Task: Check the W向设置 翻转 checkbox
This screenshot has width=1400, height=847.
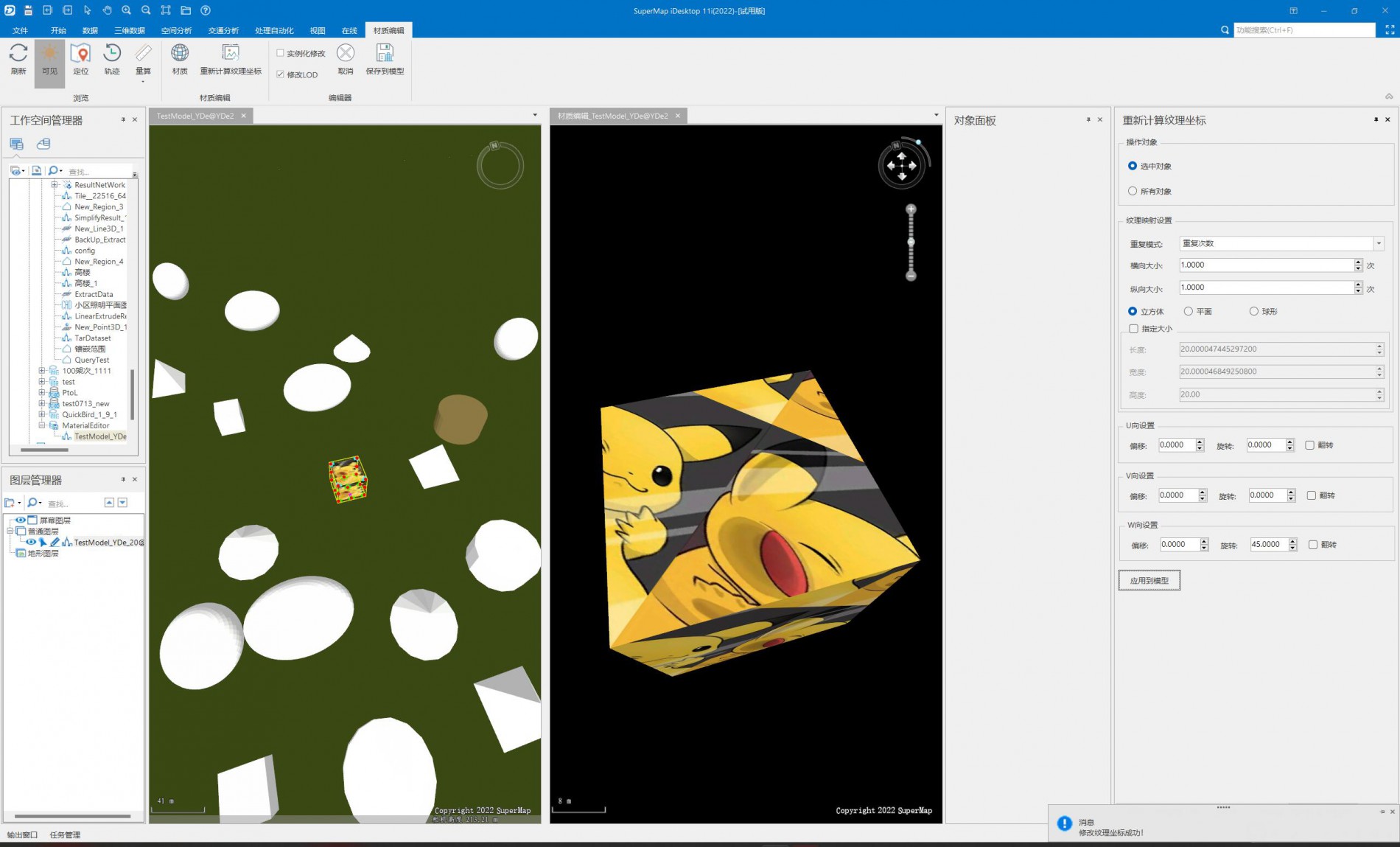Action: 1312,545
